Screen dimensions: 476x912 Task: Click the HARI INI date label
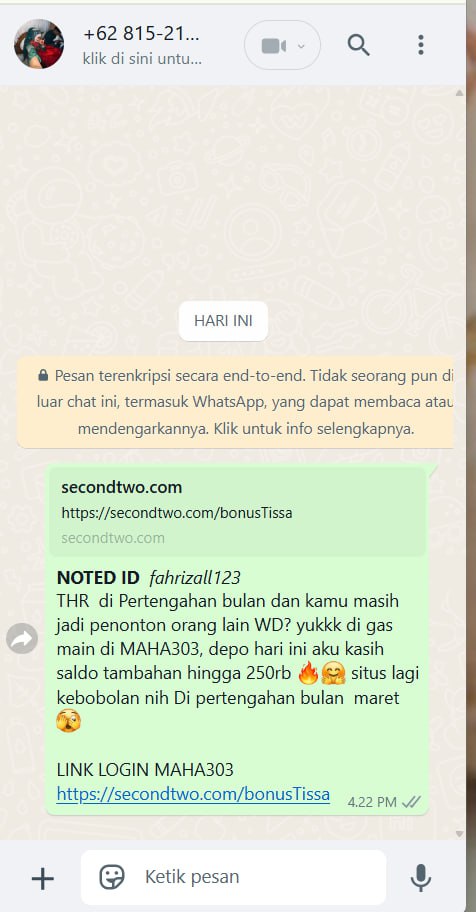click(x=223, y=321)
